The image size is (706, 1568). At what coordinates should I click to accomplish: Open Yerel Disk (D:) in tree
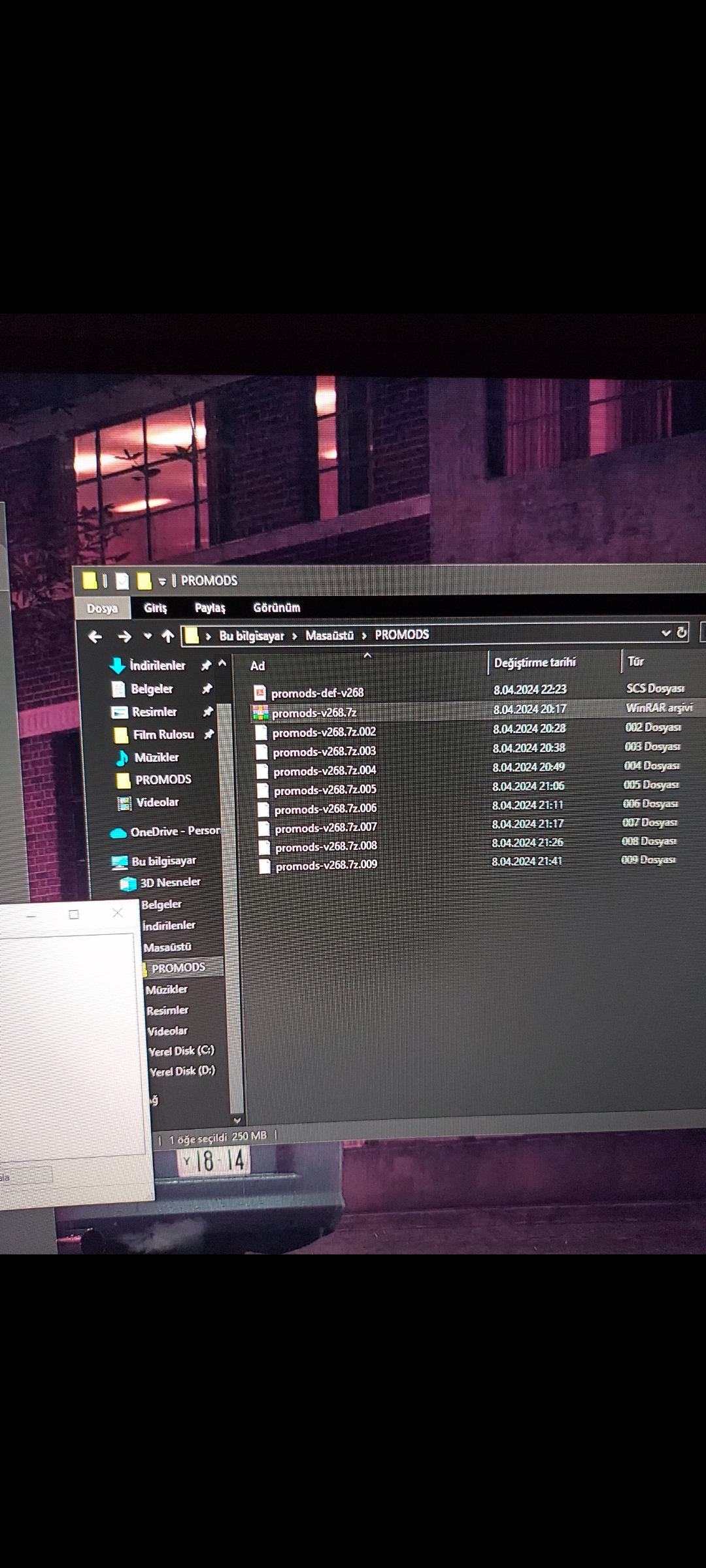(182, 1071)
